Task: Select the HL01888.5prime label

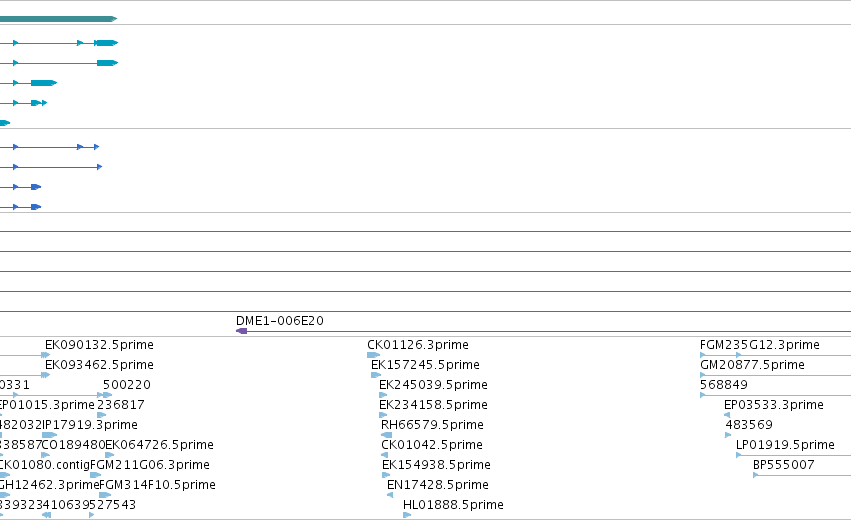Action: (453, 505)
